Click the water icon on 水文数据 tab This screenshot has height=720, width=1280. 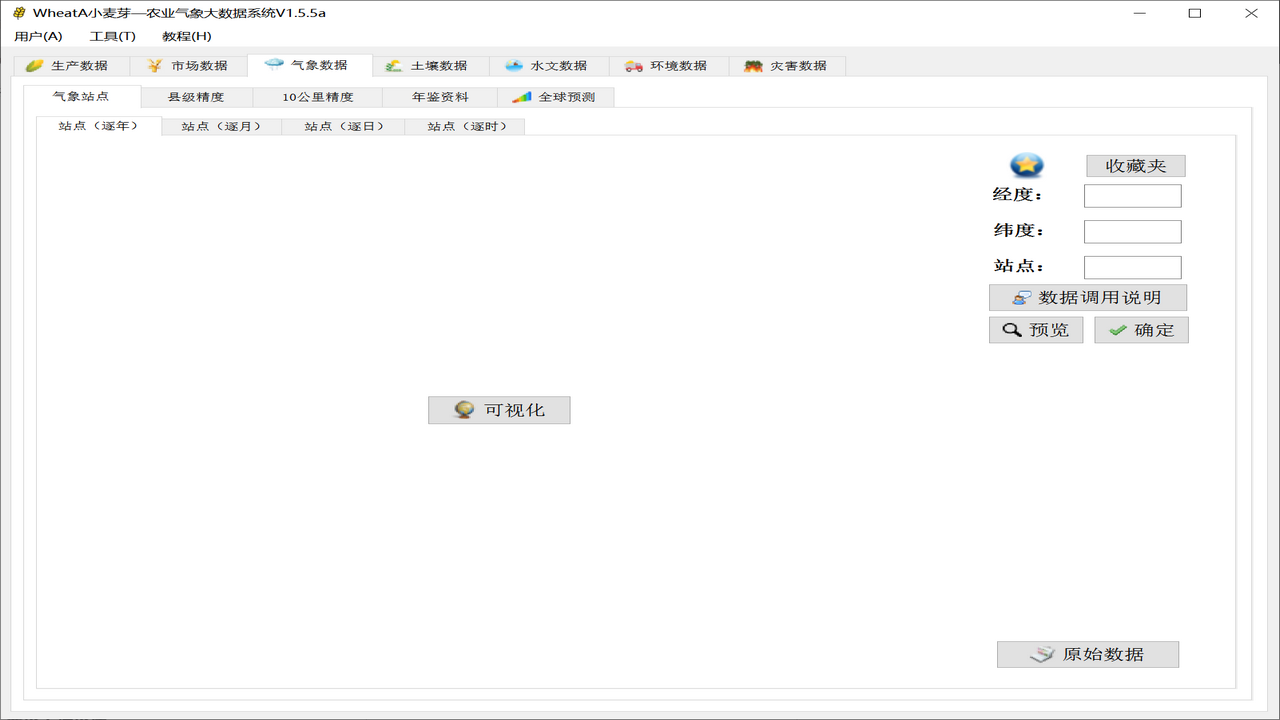tap(512, 64)
